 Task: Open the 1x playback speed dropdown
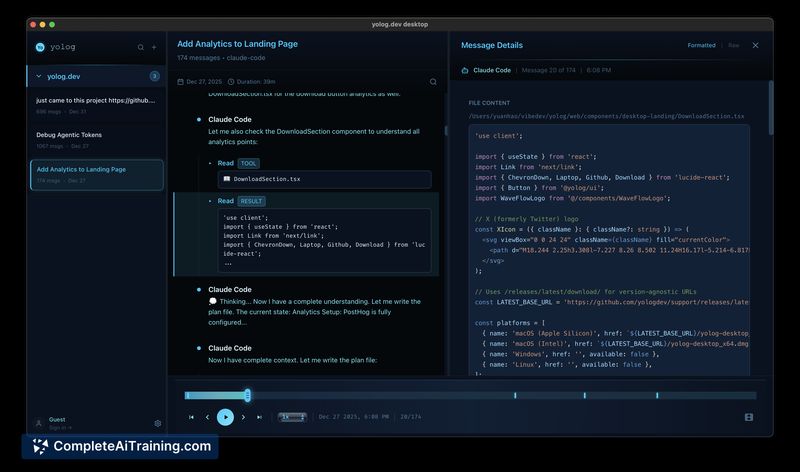click(x=292, y=417)
